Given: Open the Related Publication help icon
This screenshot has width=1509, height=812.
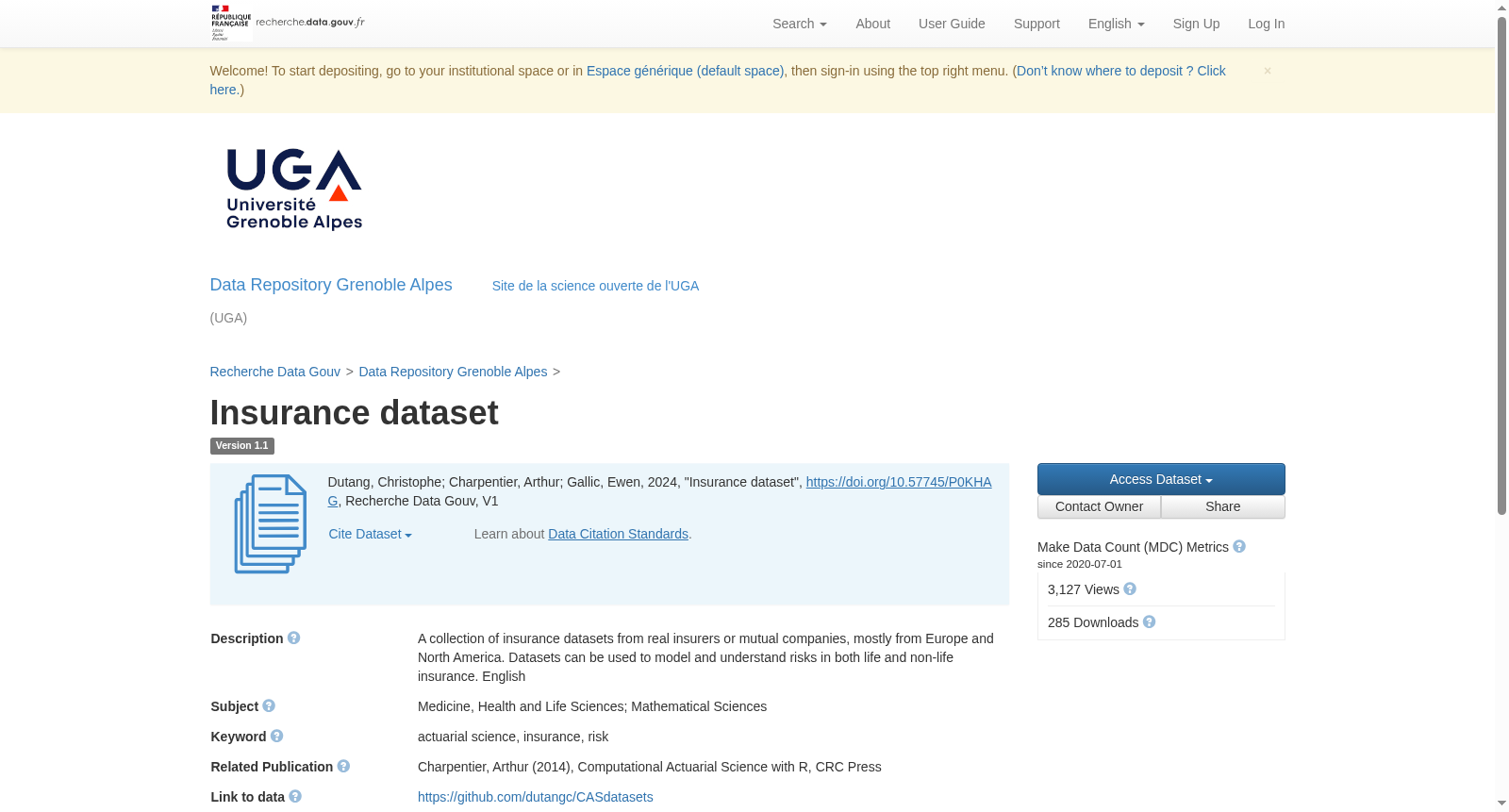Looking at the screenshot, I should 343,767.
